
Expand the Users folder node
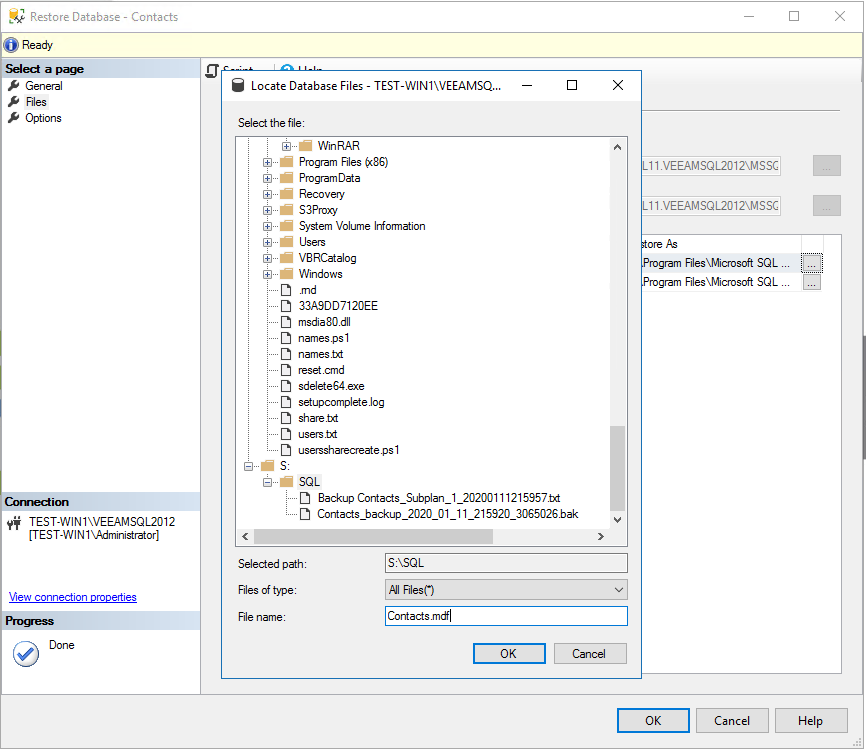click(267, 242)
